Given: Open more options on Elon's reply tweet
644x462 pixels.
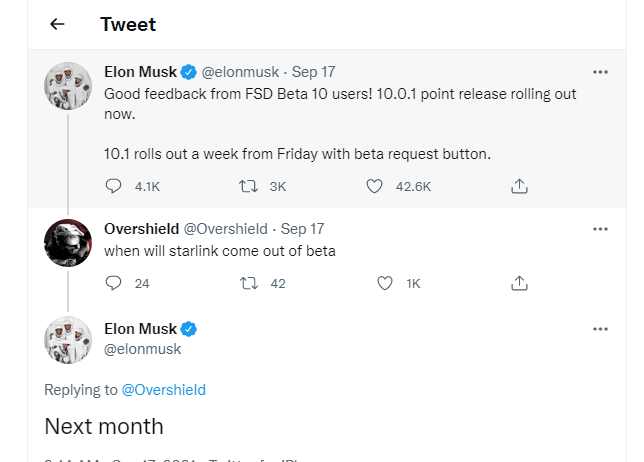Looking at the screenshot, I should 600,329.
